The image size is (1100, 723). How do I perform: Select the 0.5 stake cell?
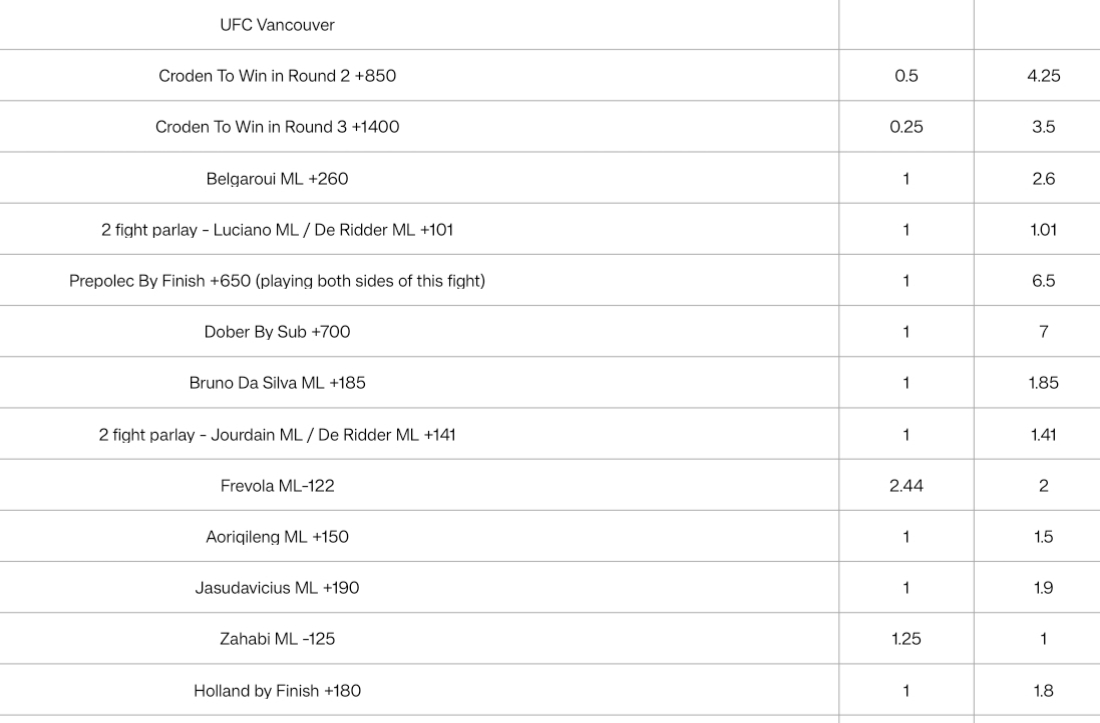[x=906, y=76]
